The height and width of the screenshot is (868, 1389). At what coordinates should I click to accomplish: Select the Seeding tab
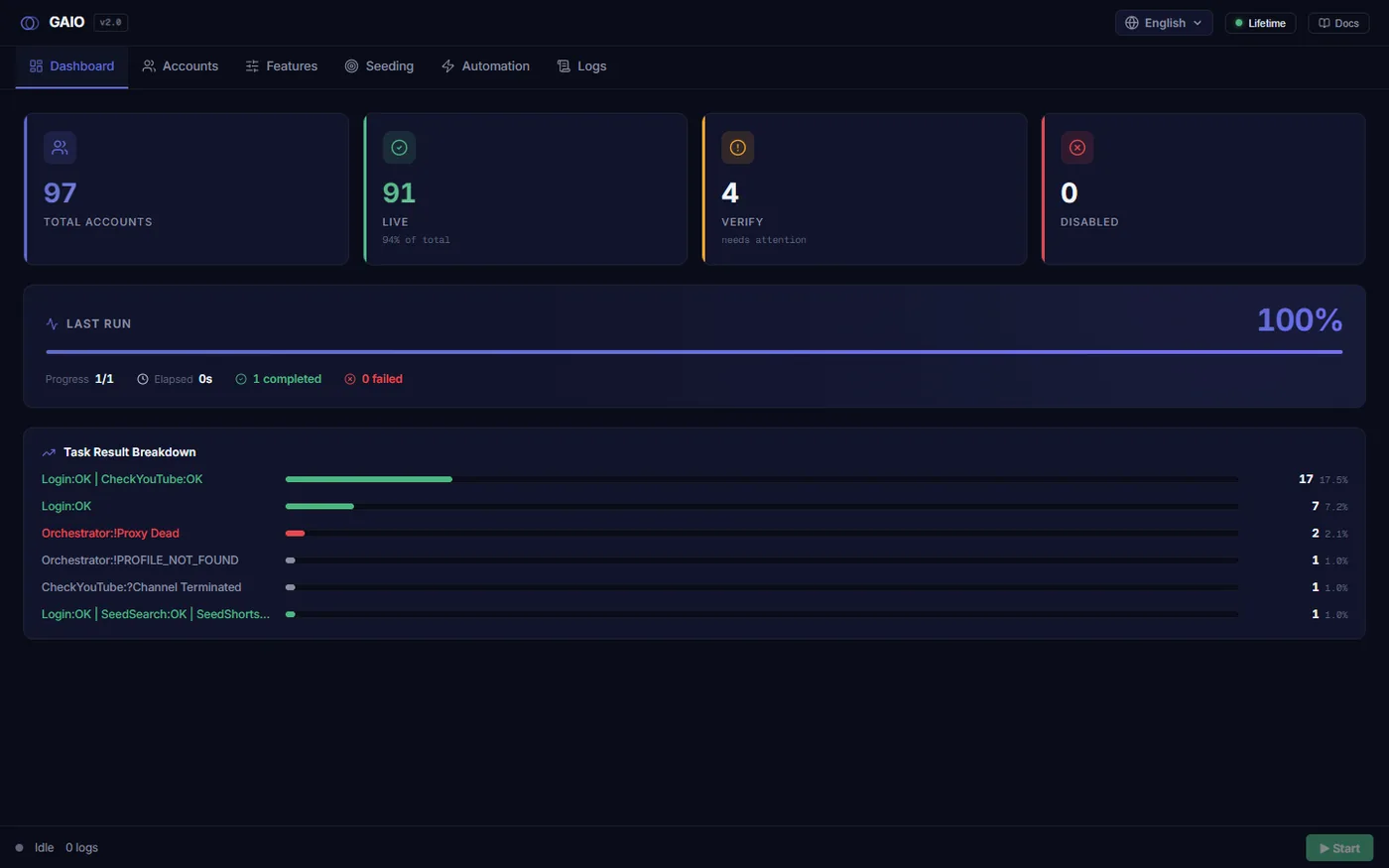tap(379, 66)
